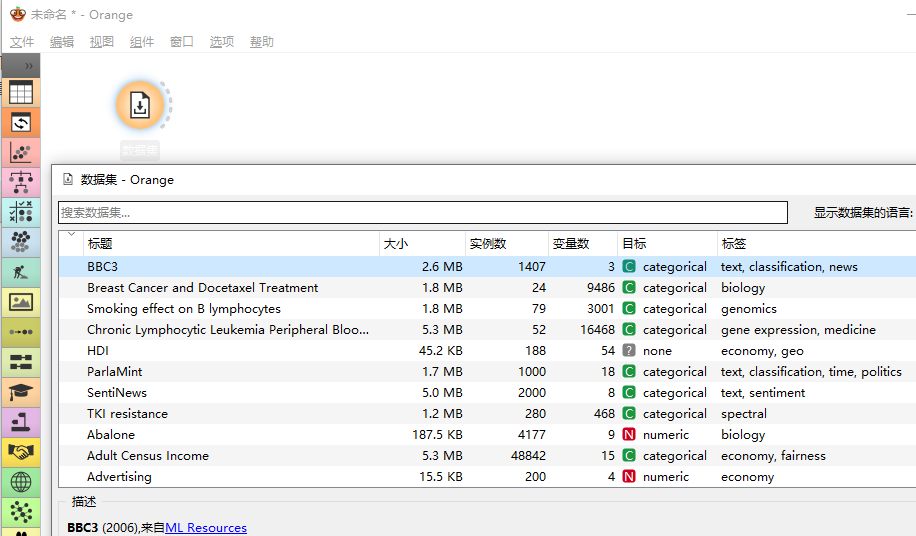Click the Orange application logo

[18, 14]
